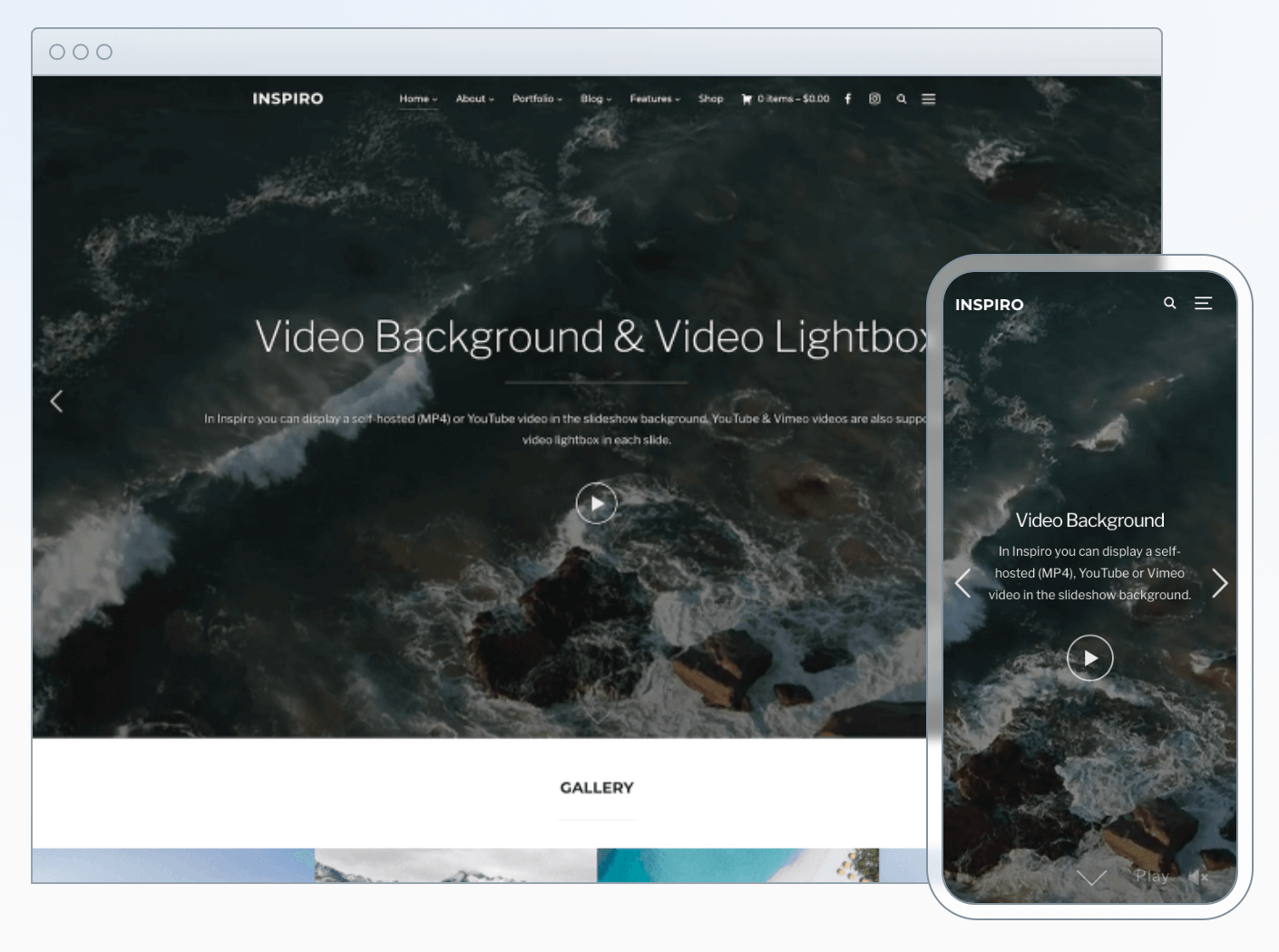Go to previous slide on desktop
This screenshot has height=952, width=1279.
tap(56, 401)
